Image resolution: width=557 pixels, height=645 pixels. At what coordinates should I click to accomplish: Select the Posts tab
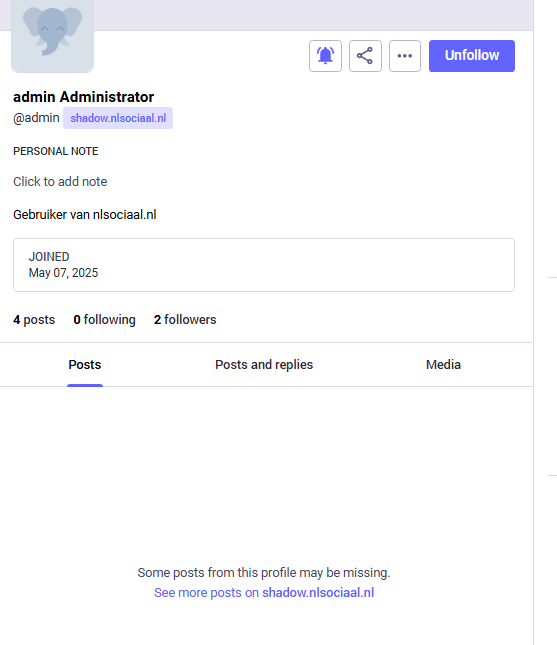[x=85, y=365]
